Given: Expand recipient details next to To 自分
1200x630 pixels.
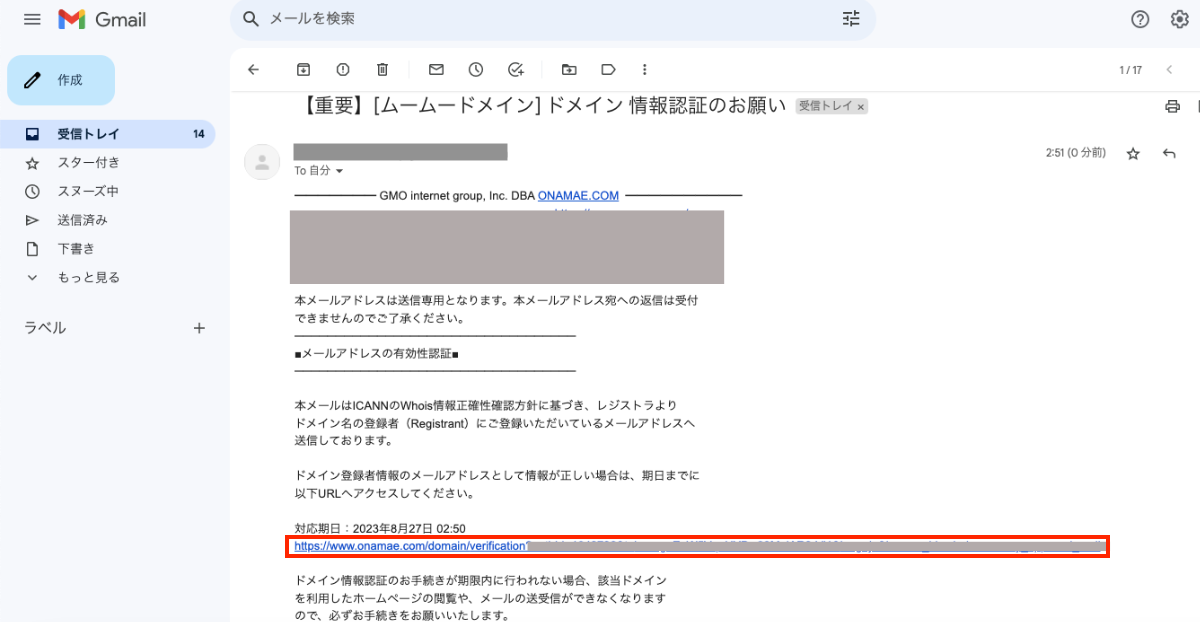Looking at the screenshot, I should pyautogui.click(x=339, y=171).
